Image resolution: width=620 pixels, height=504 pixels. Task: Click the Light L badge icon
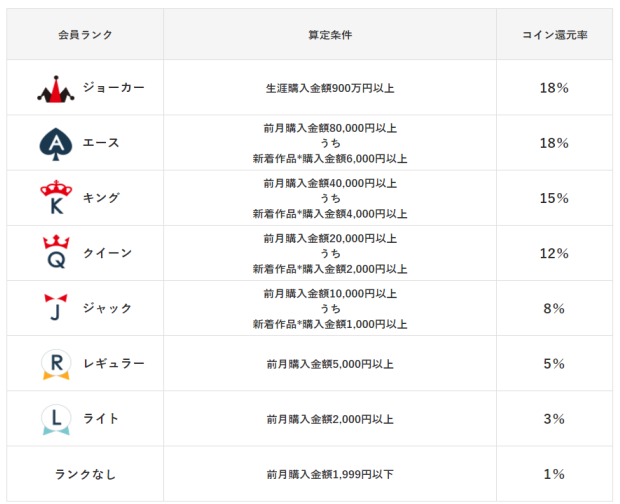tap(56, 419)
